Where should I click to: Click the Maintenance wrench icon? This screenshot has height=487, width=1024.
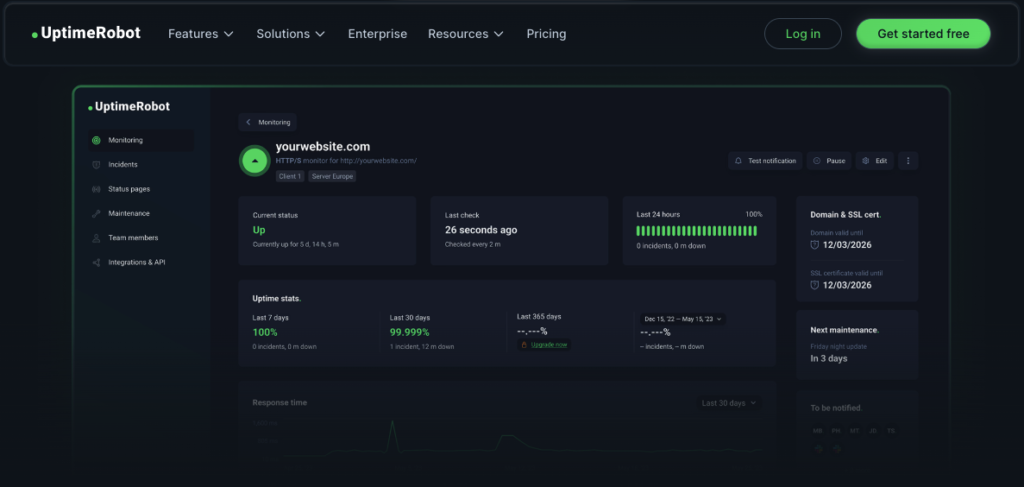(96, 213)
